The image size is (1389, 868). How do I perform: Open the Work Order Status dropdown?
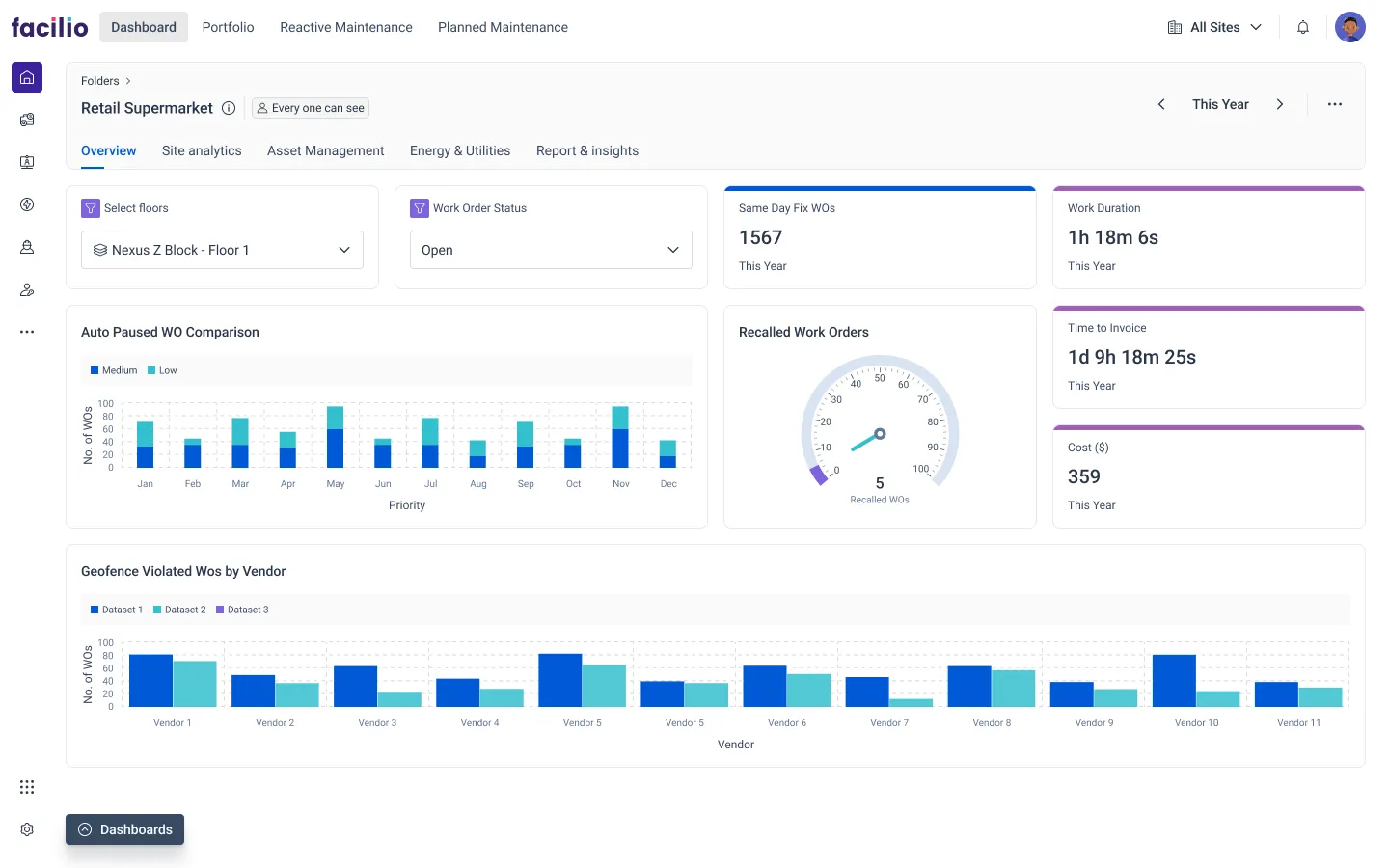(x=550, y=250)
